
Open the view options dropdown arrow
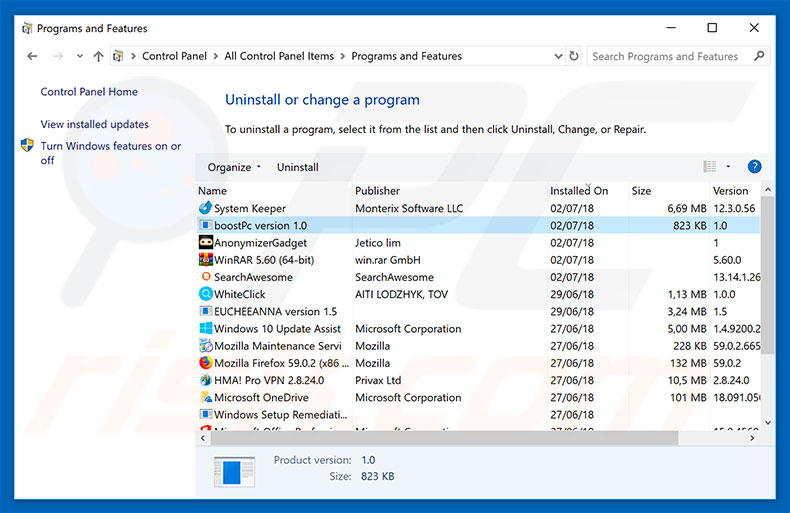728,166
